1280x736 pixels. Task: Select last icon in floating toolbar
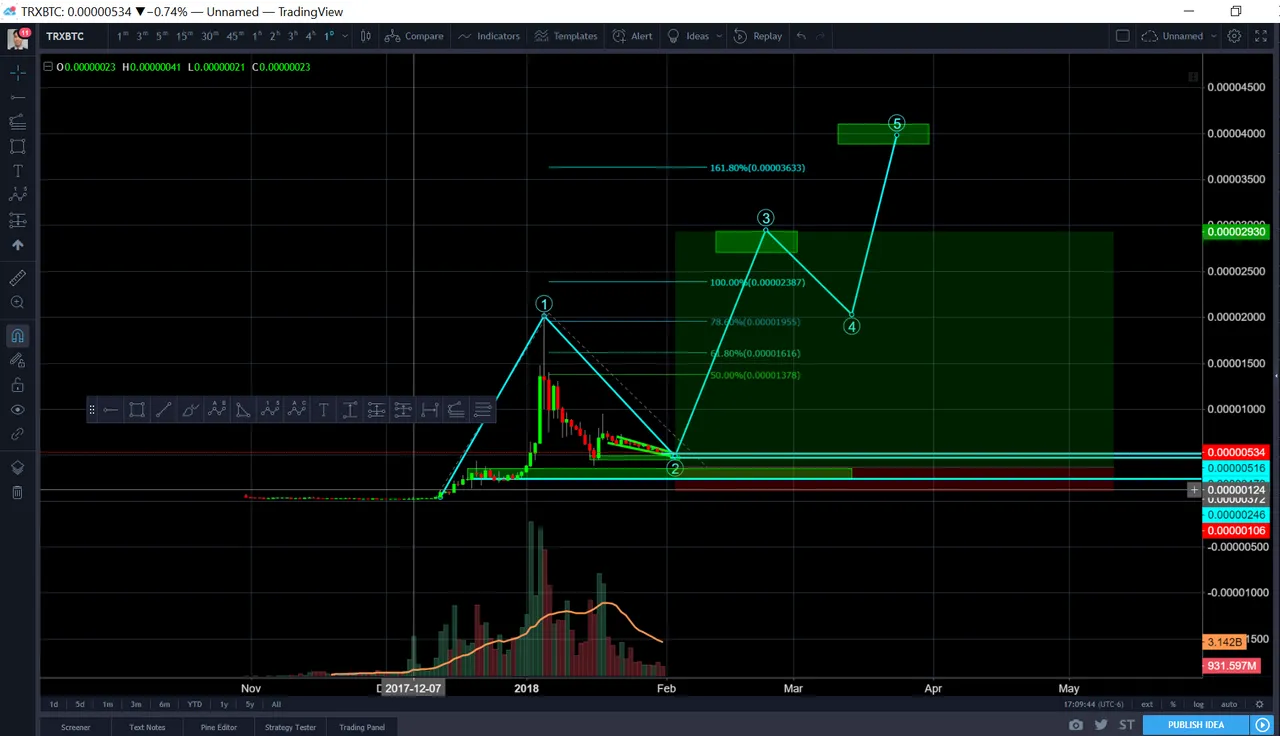[x=482, y=409]
